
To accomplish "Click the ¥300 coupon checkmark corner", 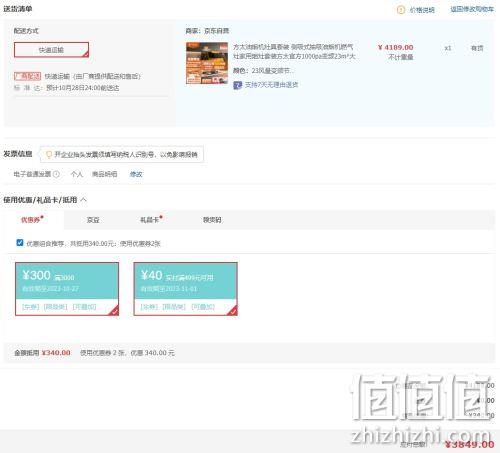I will point(114,311).
